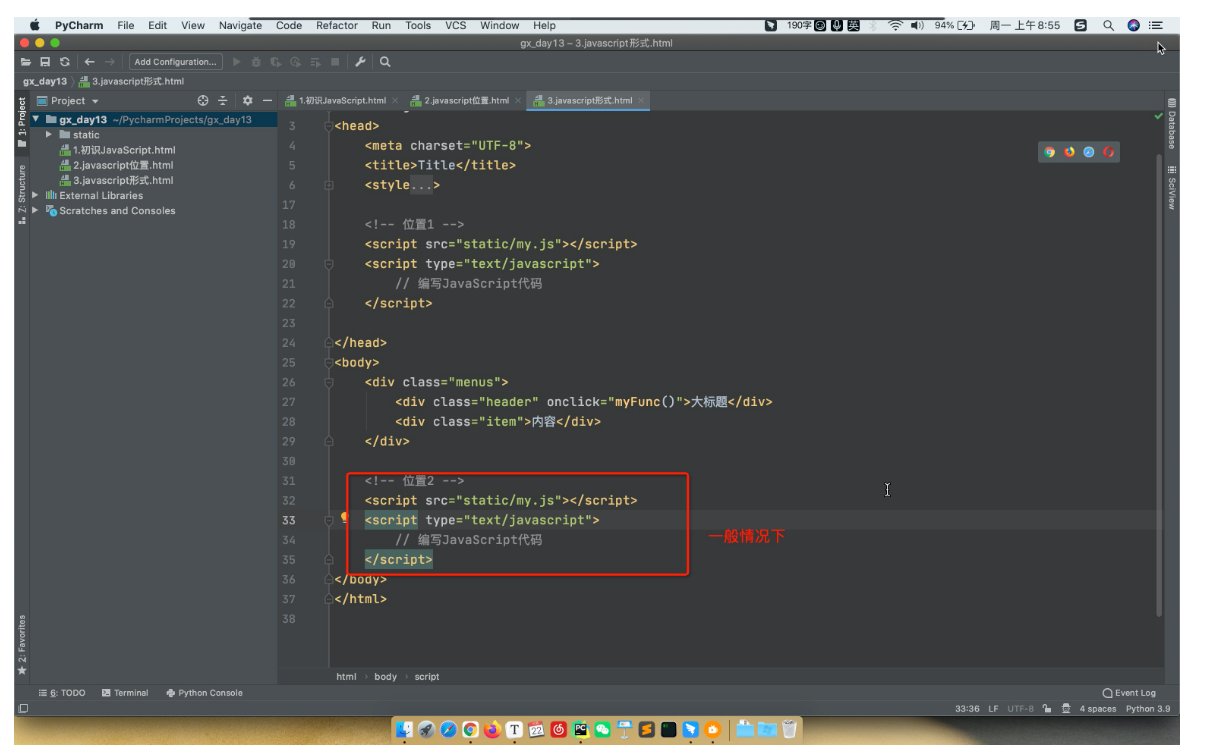
Task: Close the 3.javascript形式.html tab
Action: pyautogui.click(x=642, y=101)
